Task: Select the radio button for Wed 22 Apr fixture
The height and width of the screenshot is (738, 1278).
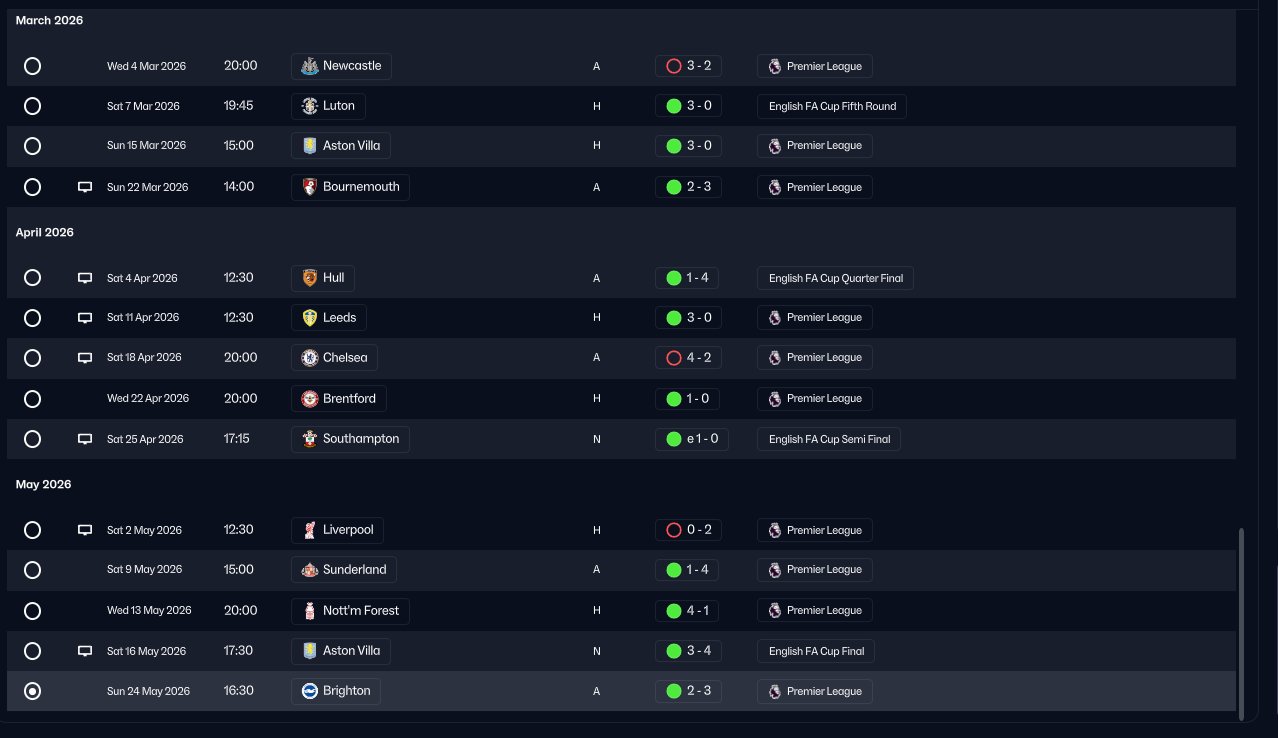Action: pyautogui.click(x=32, y=399)
